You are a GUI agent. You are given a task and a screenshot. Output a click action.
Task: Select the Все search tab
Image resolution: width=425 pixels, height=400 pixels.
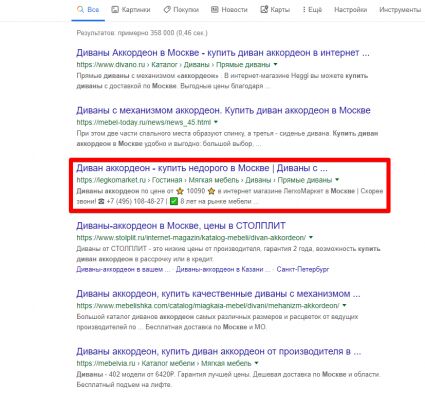click(88, 10)
